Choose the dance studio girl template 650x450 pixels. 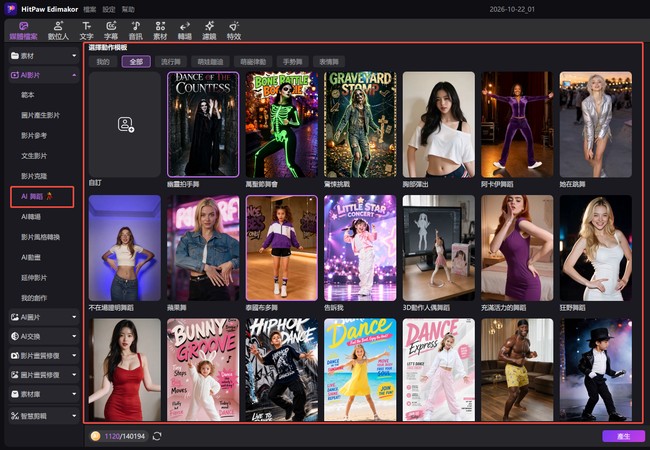coord(282,248)
